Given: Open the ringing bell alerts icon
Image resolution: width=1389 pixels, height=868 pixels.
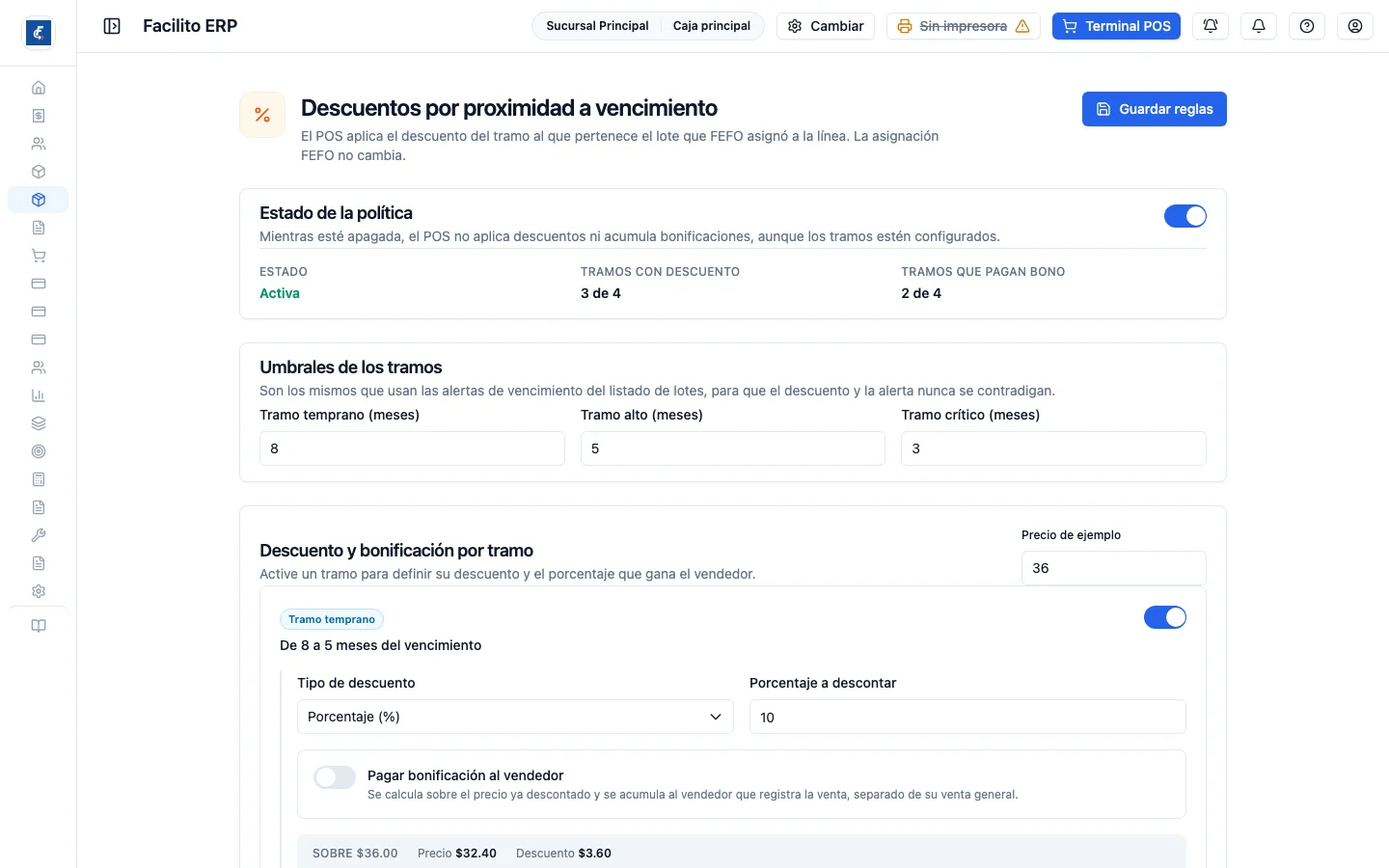Looking at the screenshot, I should pos(1211,26).
